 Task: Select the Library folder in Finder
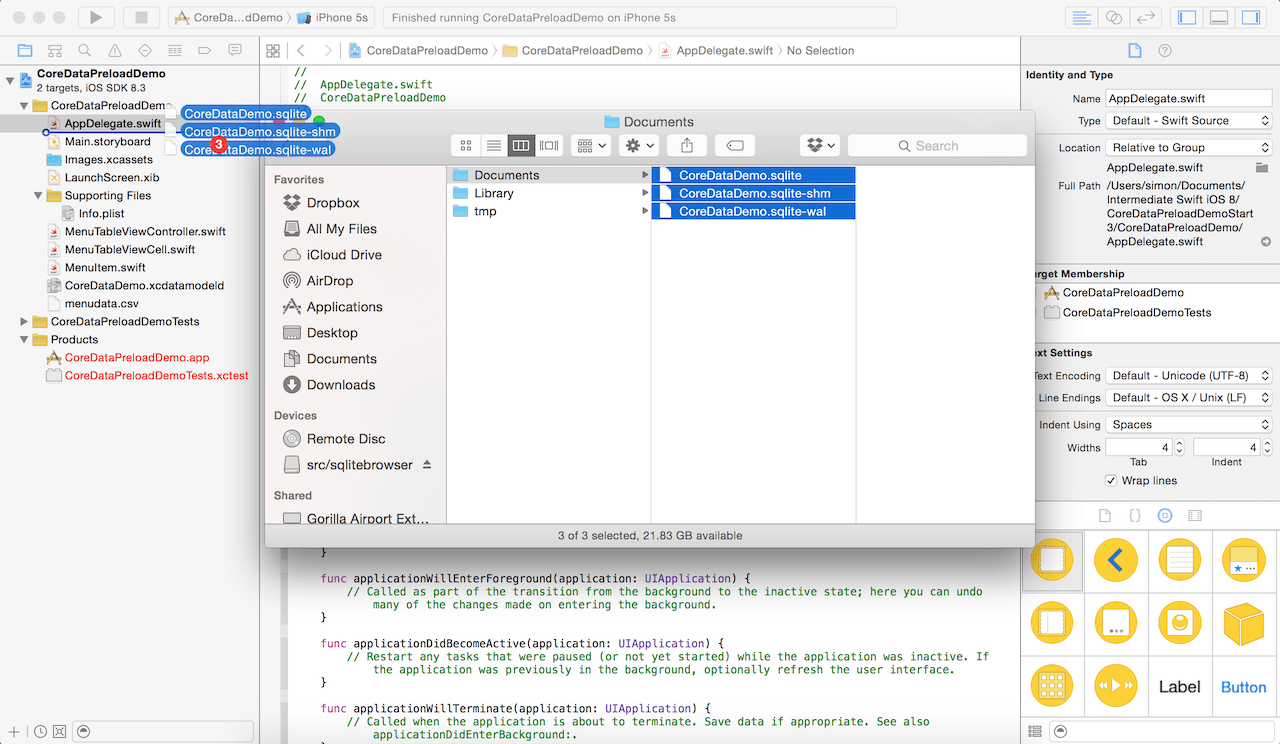(x=494, y=193)
